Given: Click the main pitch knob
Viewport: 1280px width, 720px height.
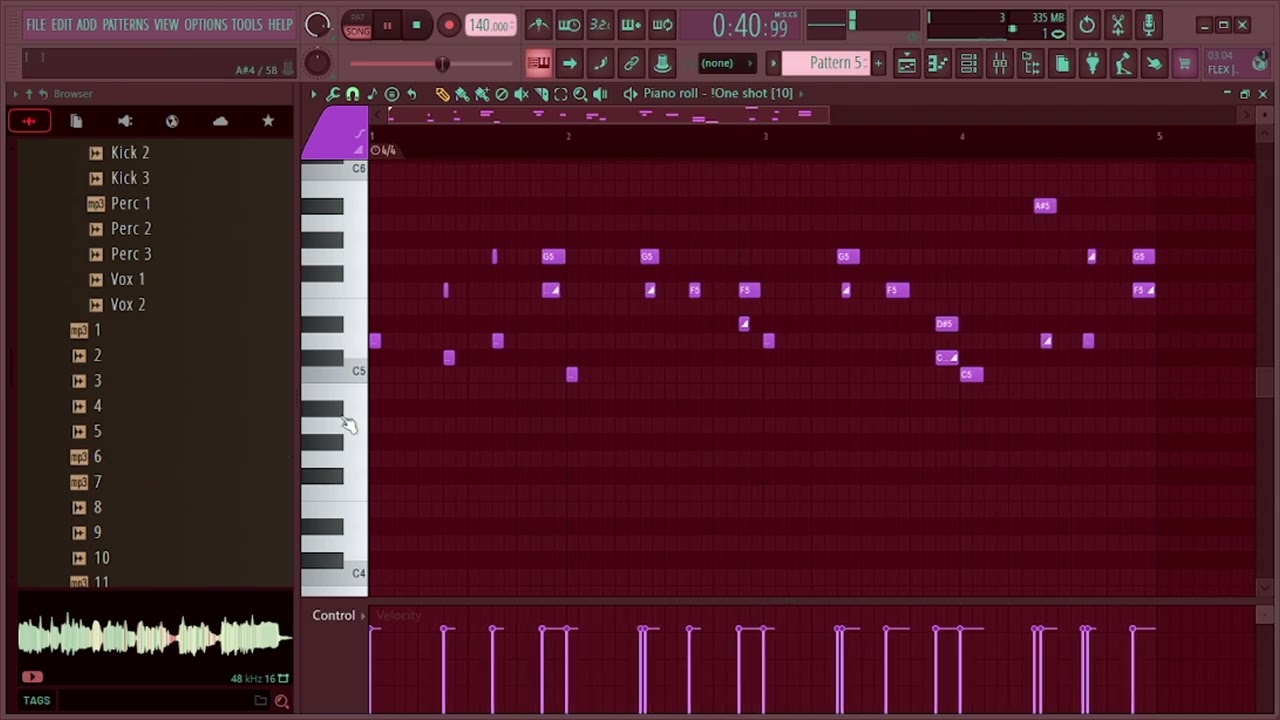Looking at the screenshot, I should [x=317, y=63].
